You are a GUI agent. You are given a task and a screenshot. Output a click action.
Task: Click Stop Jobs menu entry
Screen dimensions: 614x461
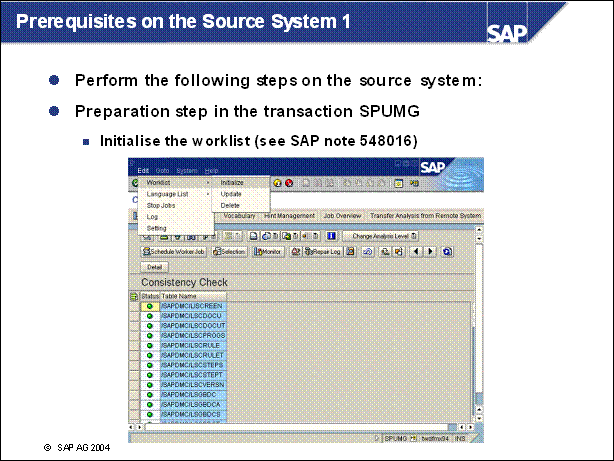click(x=161, y=205)
